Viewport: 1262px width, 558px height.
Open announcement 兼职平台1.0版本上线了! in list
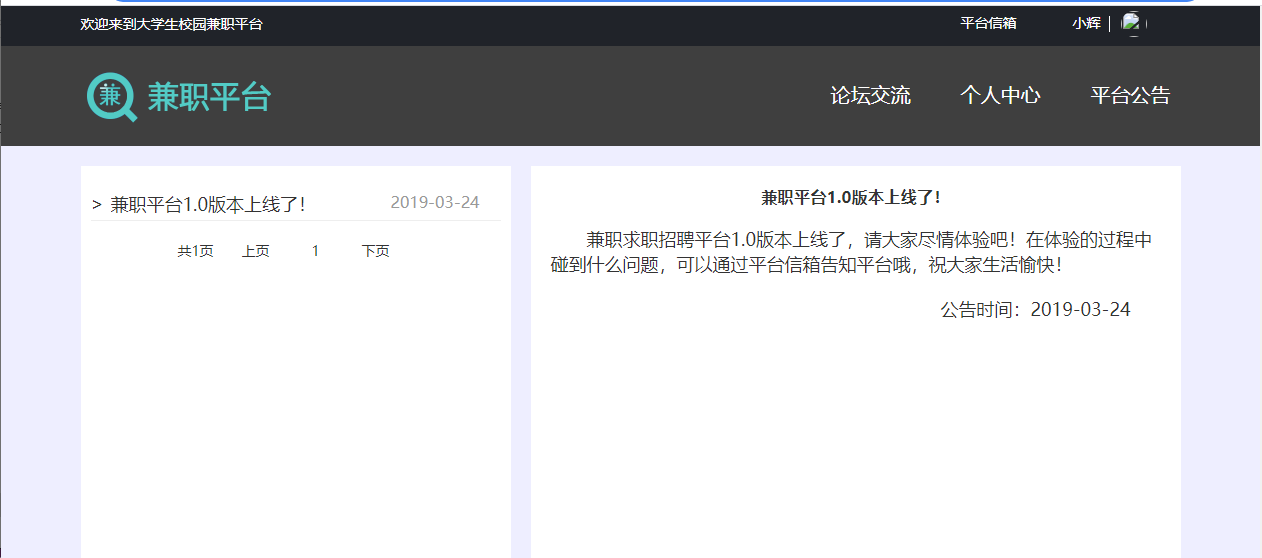[207, 204]
